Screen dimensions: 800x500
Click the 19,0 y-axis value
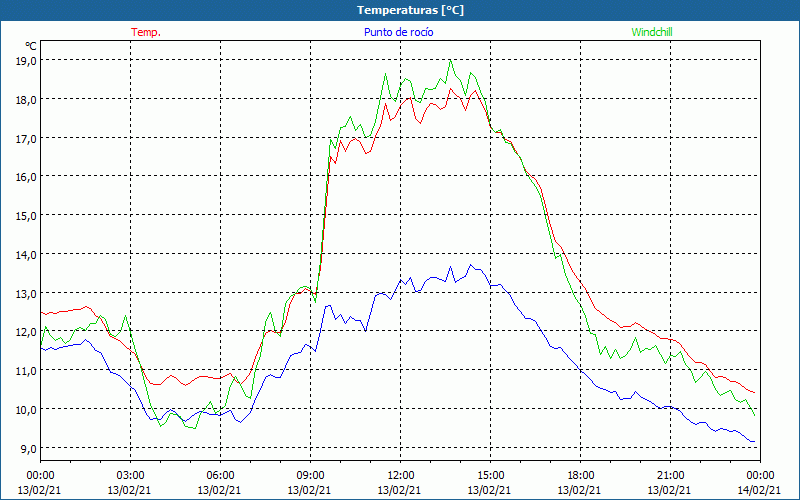[x=27, y=60]
